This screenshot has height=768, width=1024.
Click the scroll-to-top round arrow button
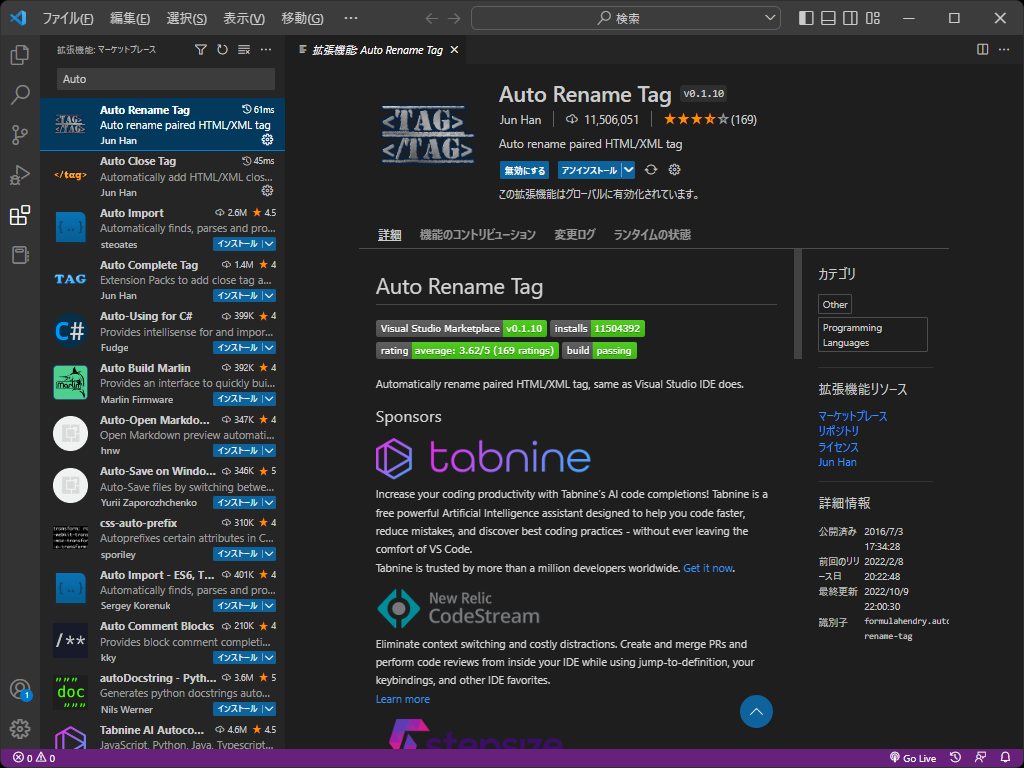click(x=756, y=711)
